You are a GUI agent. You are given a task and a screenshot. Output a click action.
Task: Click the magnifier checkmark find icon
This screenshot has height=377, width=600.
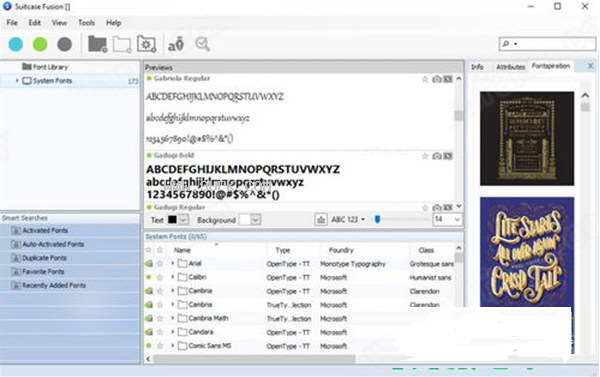click(202, 44)
